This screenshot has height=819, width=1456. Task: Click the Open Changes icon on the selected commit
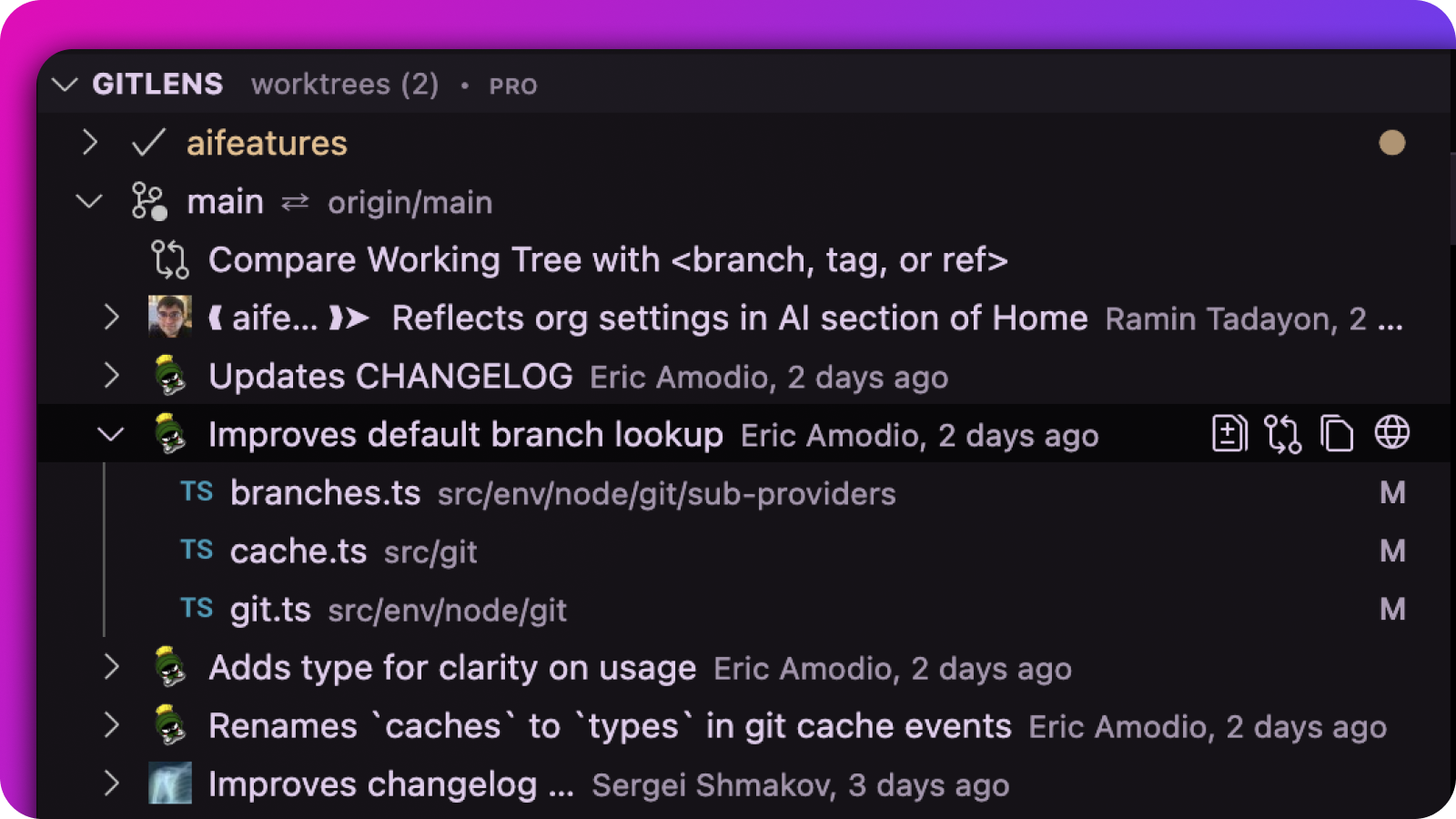1229,434
